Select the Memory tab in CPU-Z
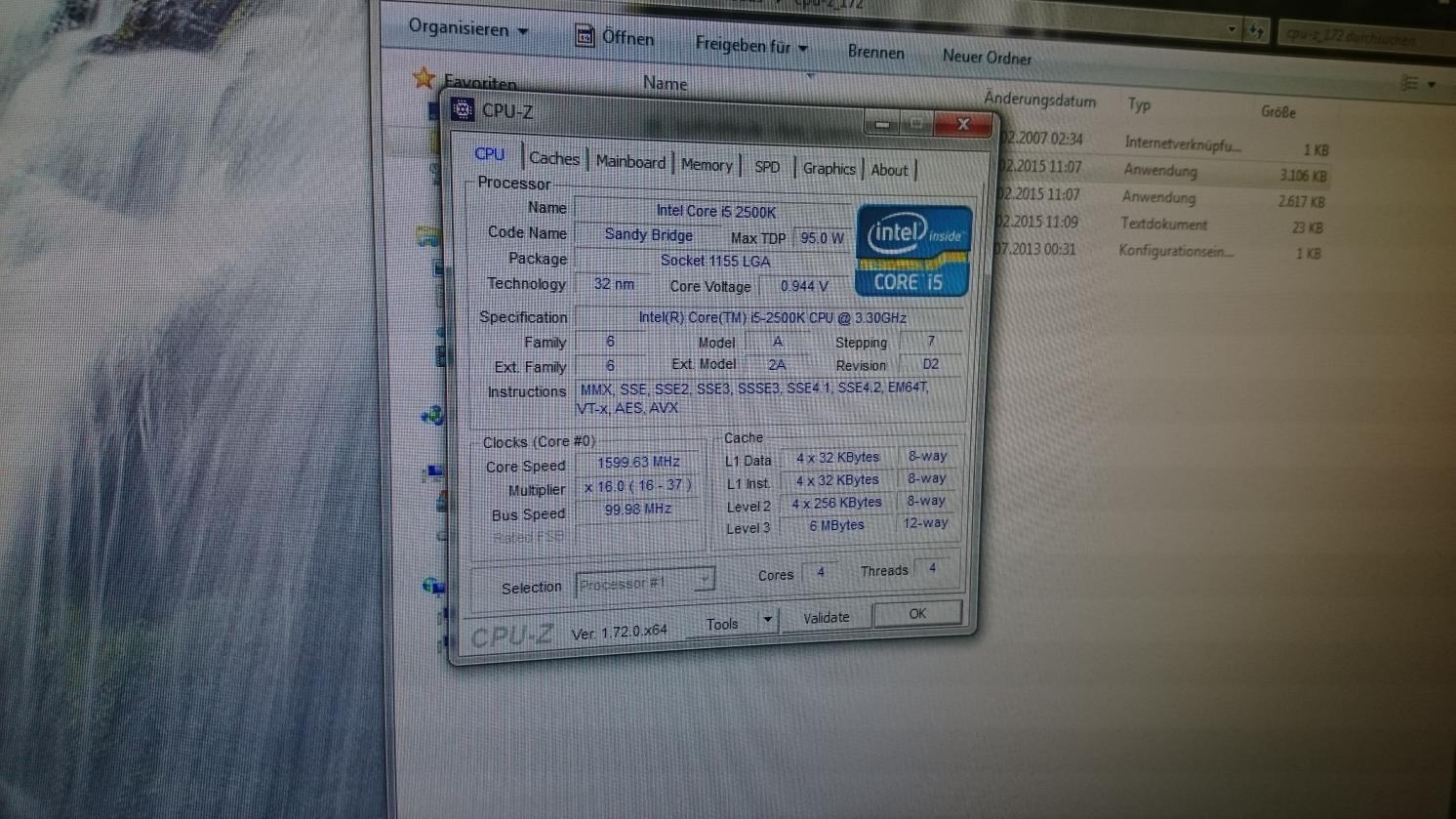Screen dimensions: 1456x819 [x=707, y=165]
